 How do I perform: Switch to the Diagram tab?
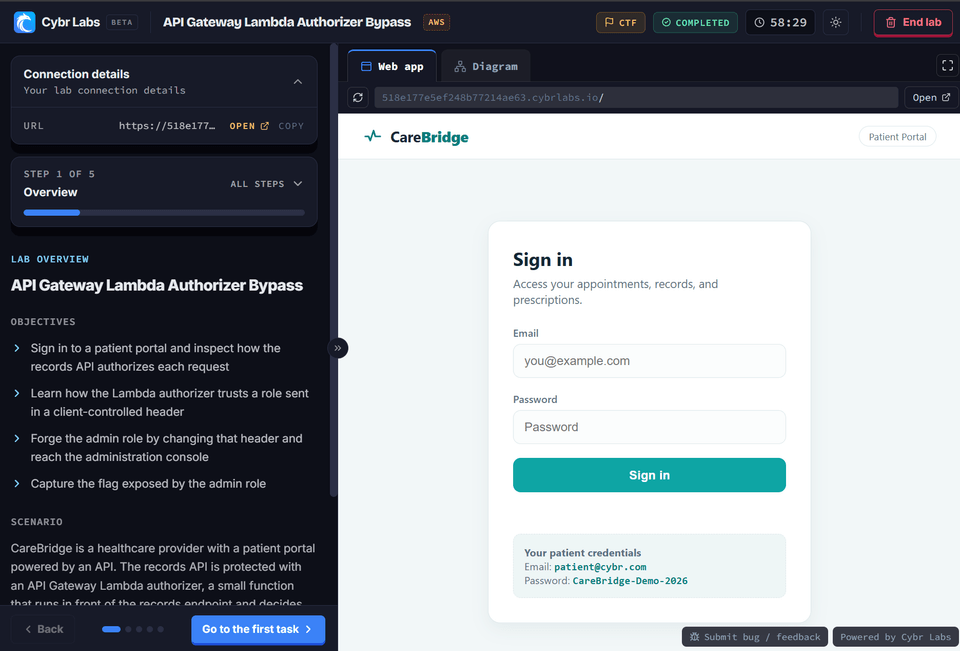tap(486, 66)
